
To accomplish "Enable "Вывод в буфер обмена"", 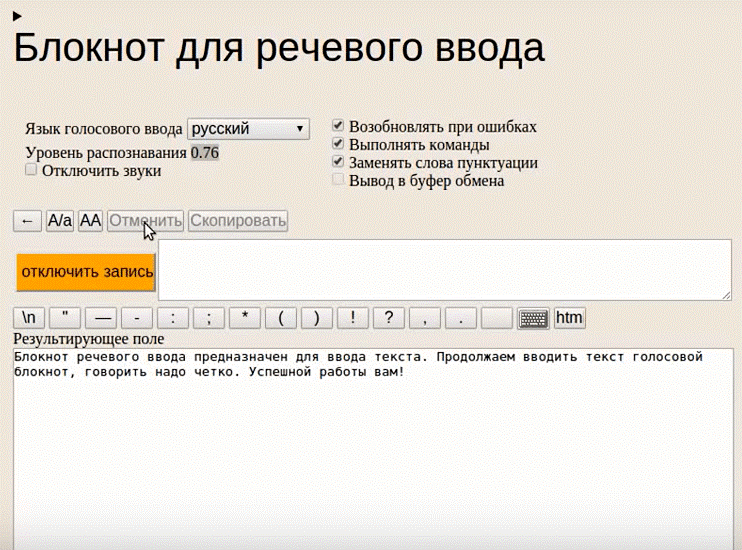I will [x=338, y=179].
